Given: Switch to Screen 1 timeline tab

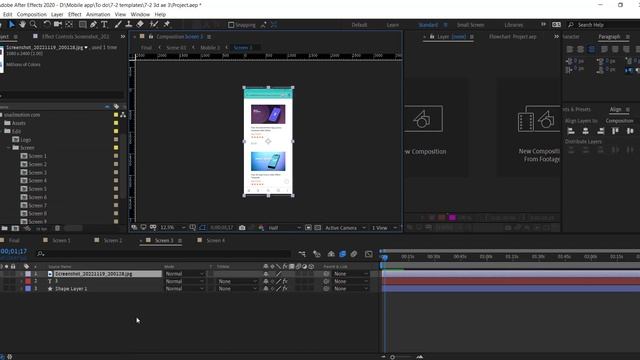Looking at the screenshot, I should (61, 240).
